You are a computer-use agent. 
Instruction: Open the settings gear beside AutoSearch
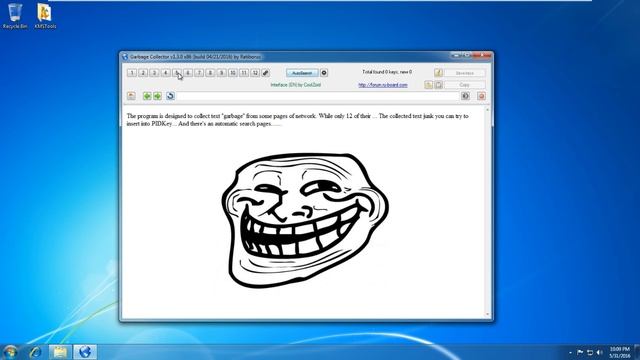[x=324, y=73]
